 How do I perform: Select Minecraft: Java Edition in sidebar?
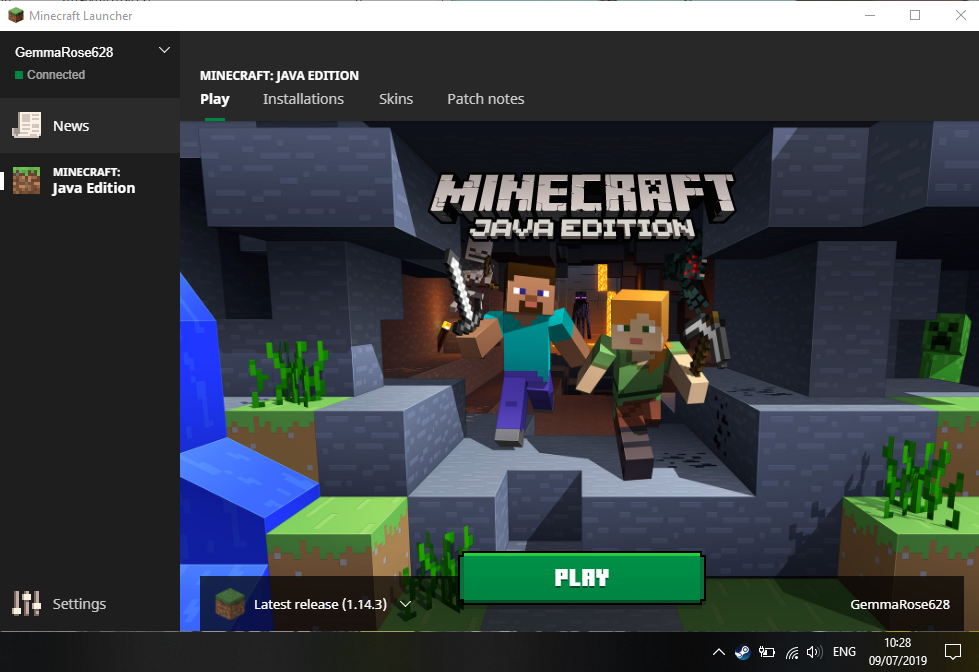coord(90,180)
